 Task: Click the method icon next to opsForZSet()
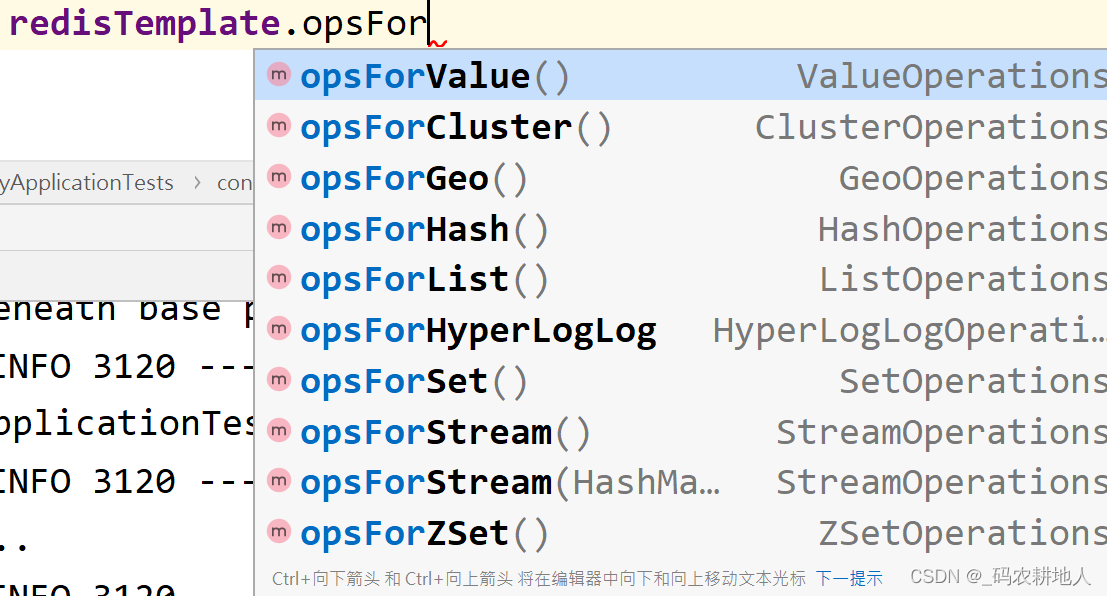coord(278,533)
